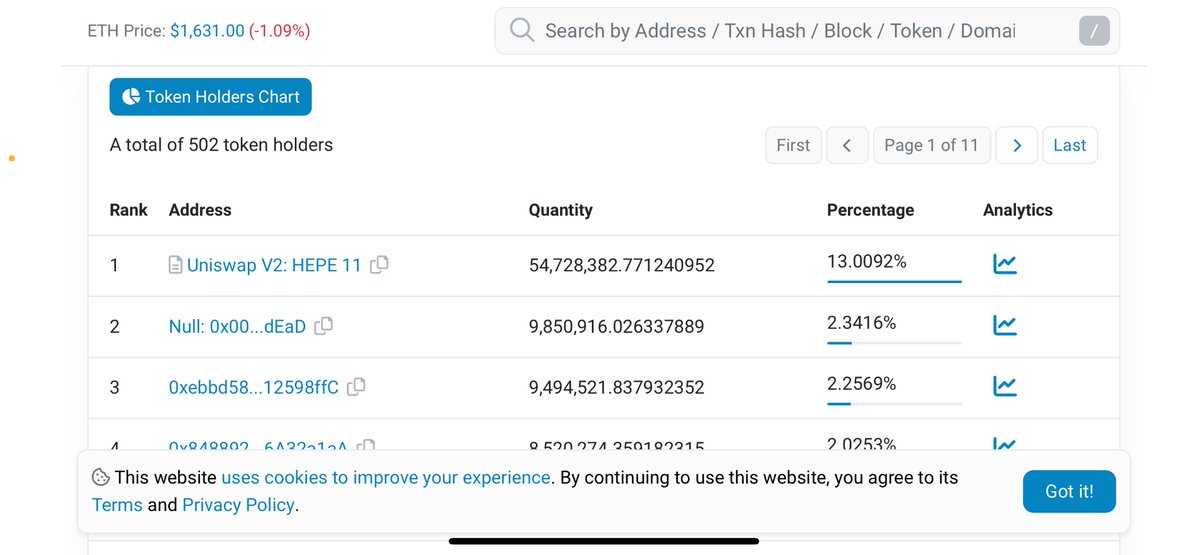Screen dimensions: 1200x555
Task: View analytics chart for rank 1 holder
Action: (x=1005, y=264)
